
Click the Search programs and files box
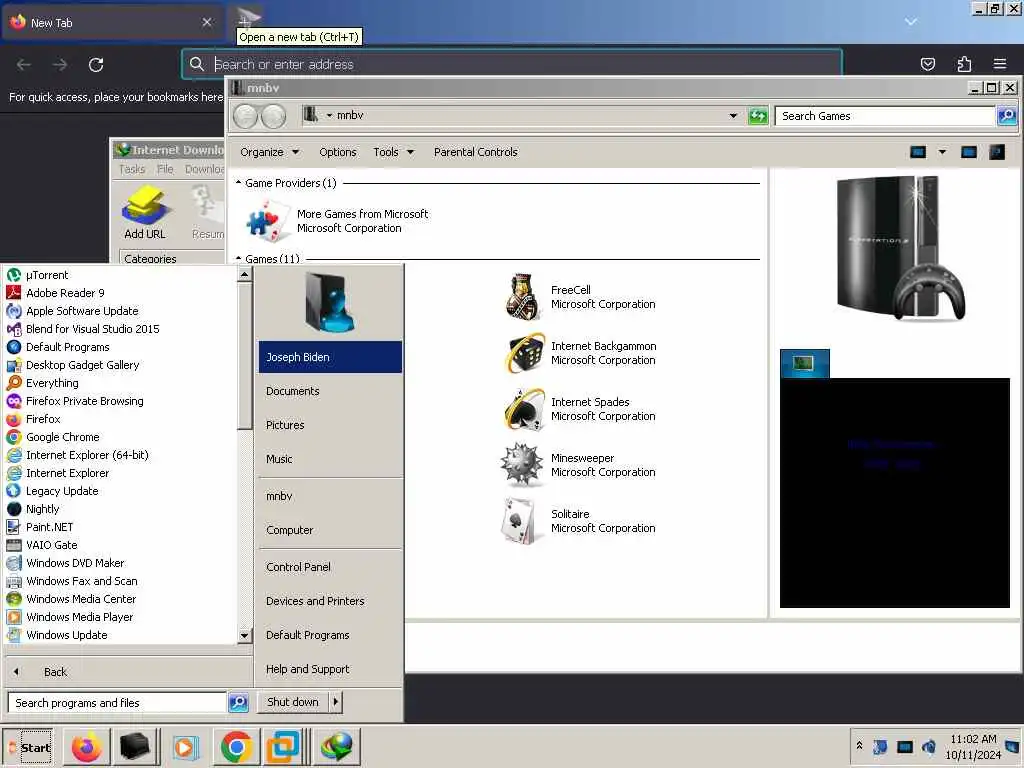[118, 703]
